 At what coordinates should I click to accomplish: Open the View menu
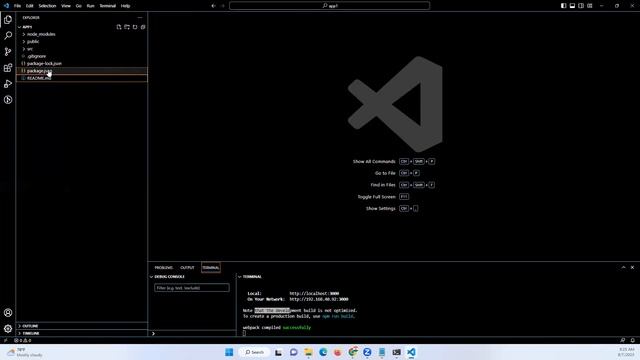(66, 6)
